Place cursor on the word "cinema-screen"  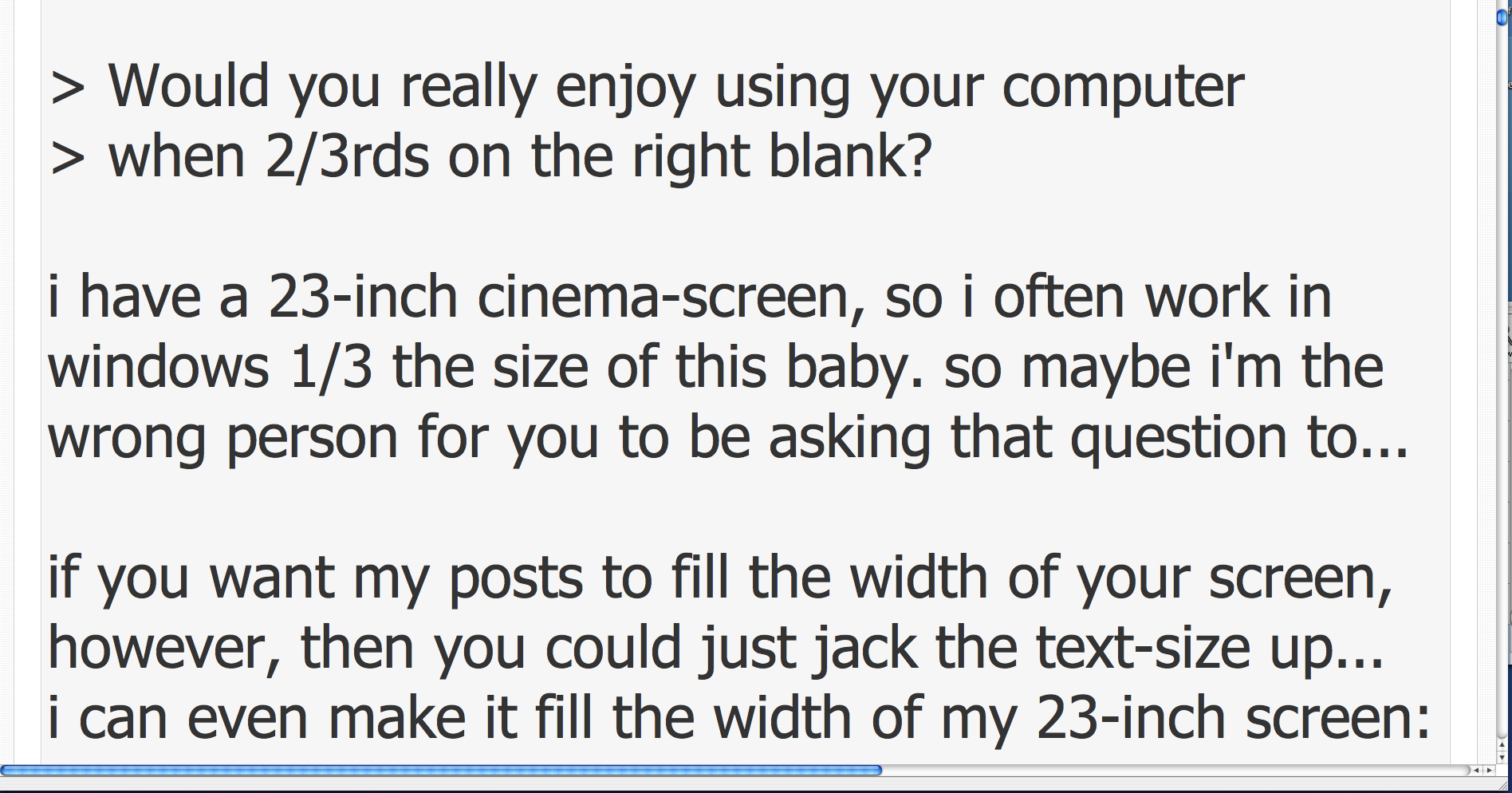coord(671,297)
